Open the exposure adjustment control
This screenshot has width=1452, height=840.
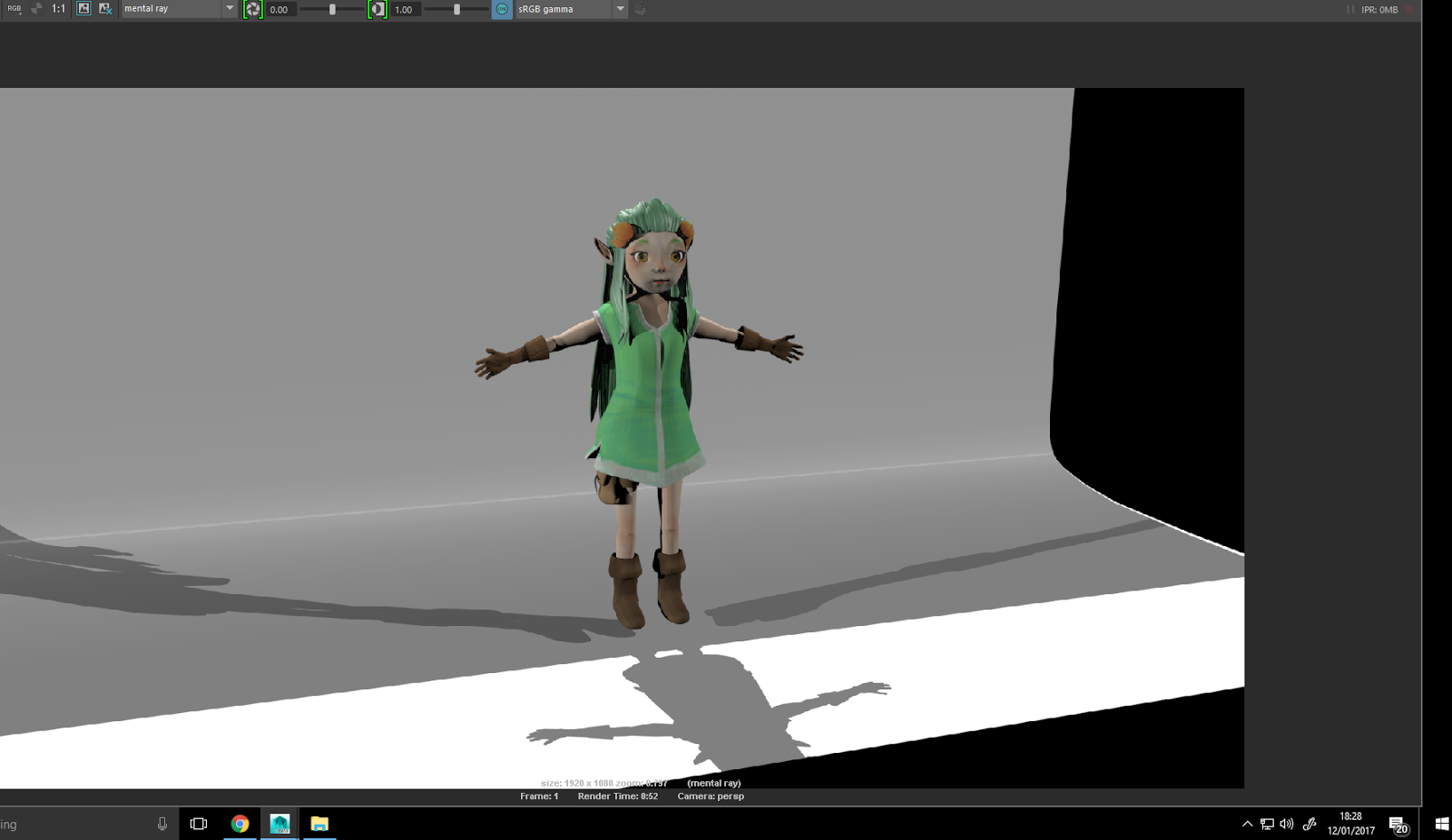pos(252,9)
